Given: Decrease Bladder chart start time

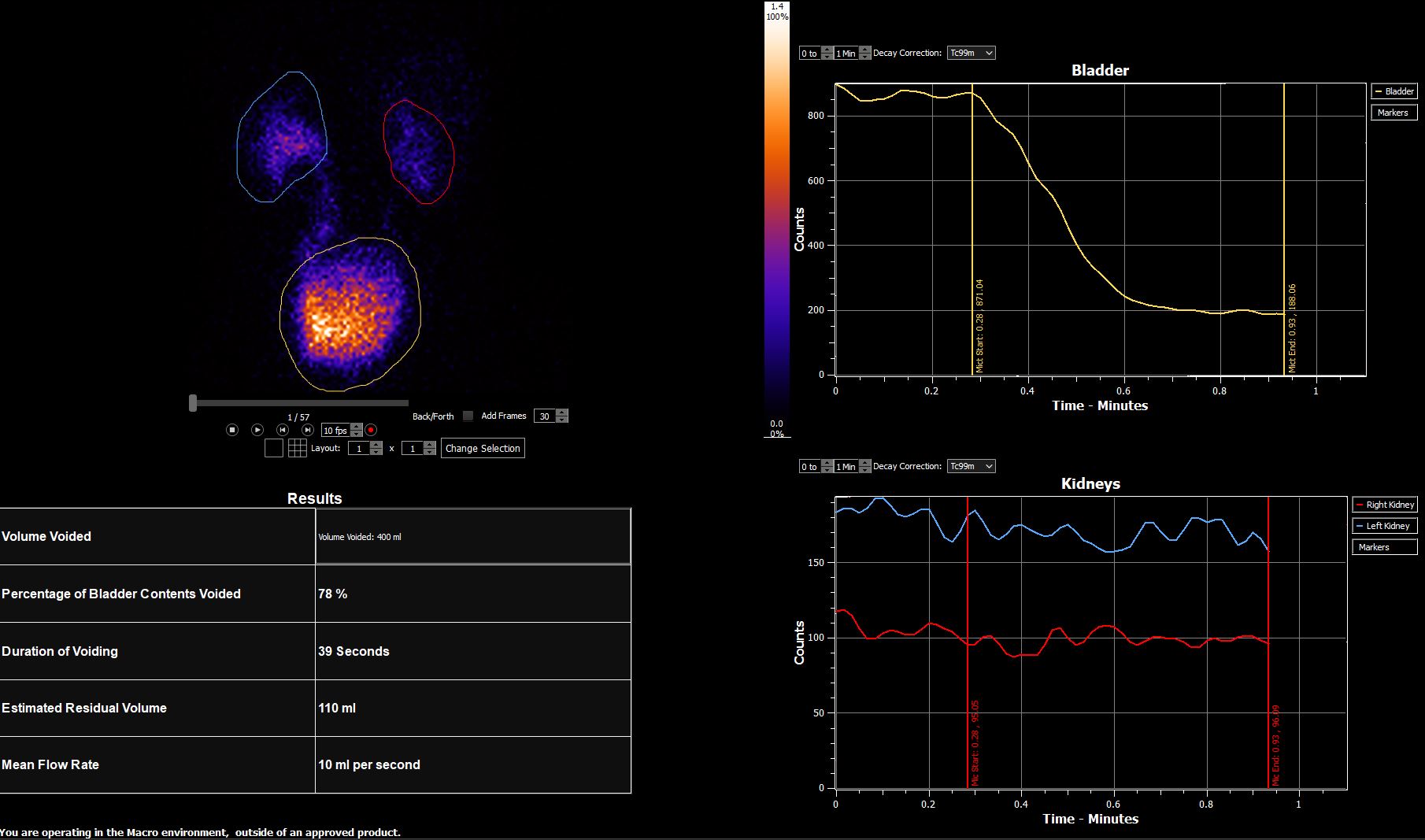Looking at the screenshot, I should click(827, 56).
